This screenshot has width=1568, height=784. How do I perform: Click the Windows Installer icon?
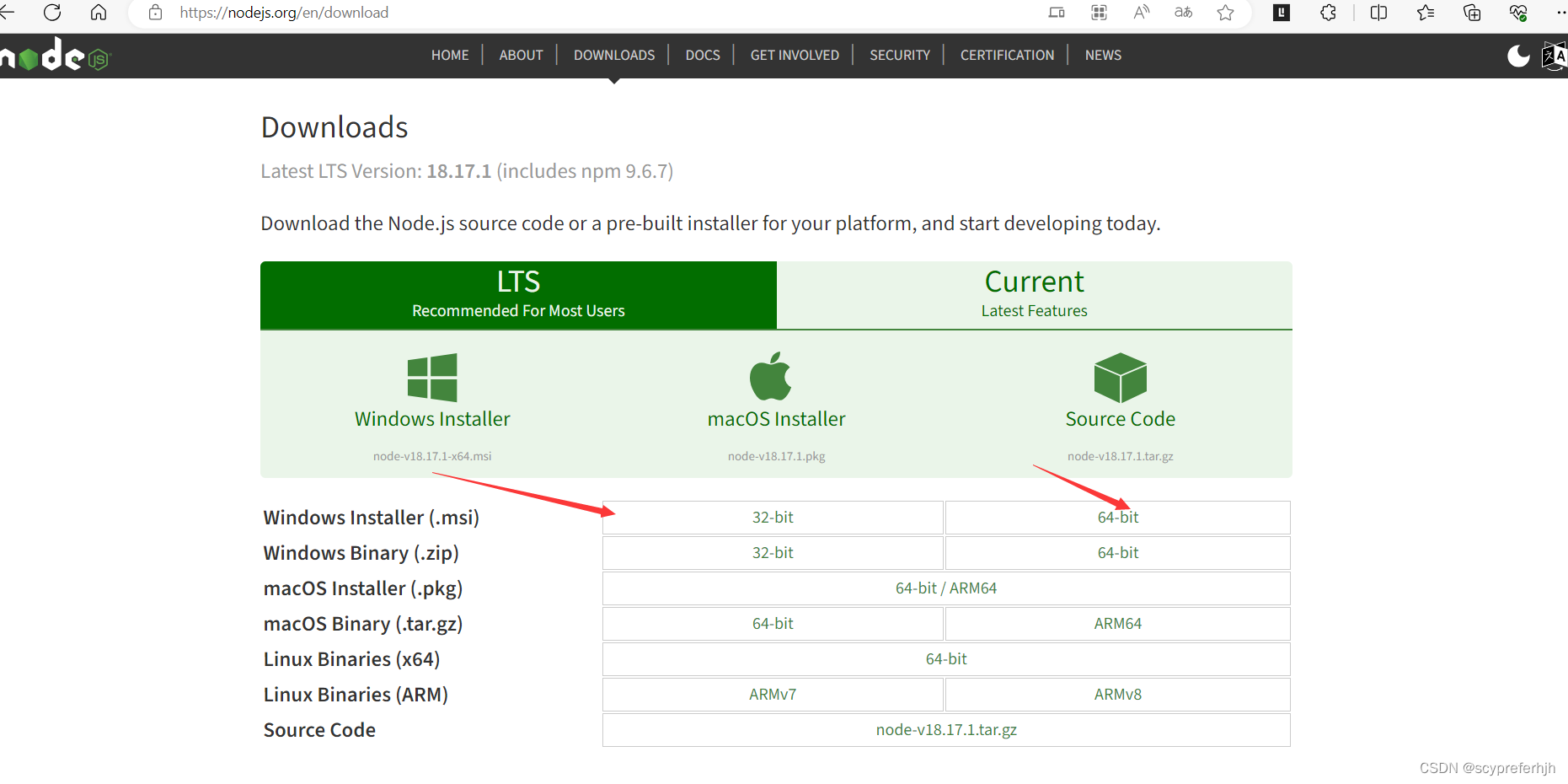pyautogui.click(x=432, y=377)
